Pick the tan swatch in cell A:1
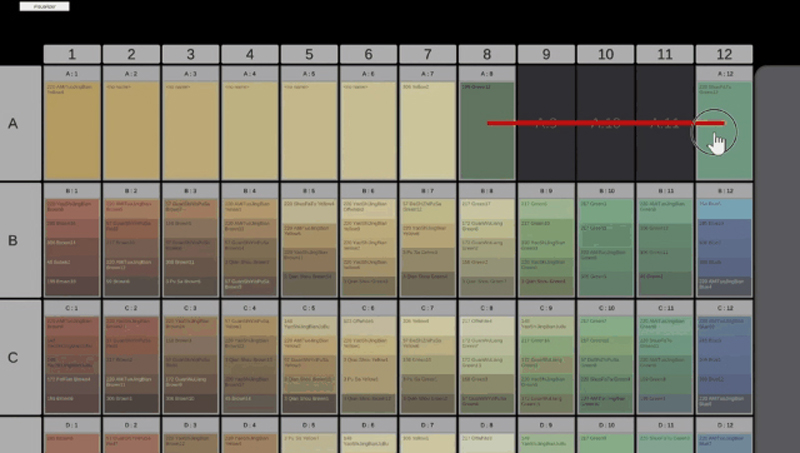 point(72,130)
